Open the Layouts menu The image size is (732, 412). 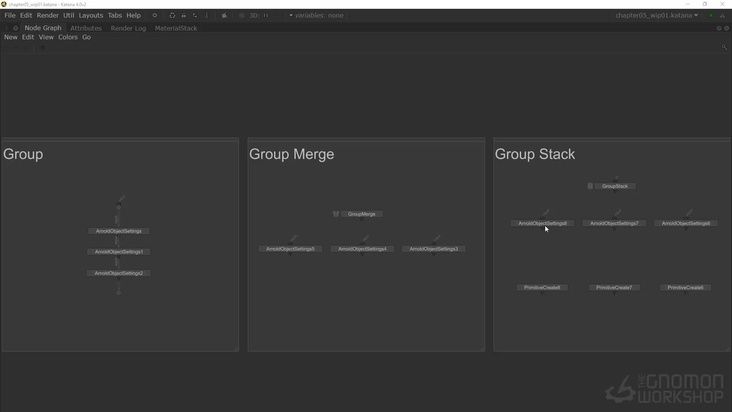(x=91, y=15)
